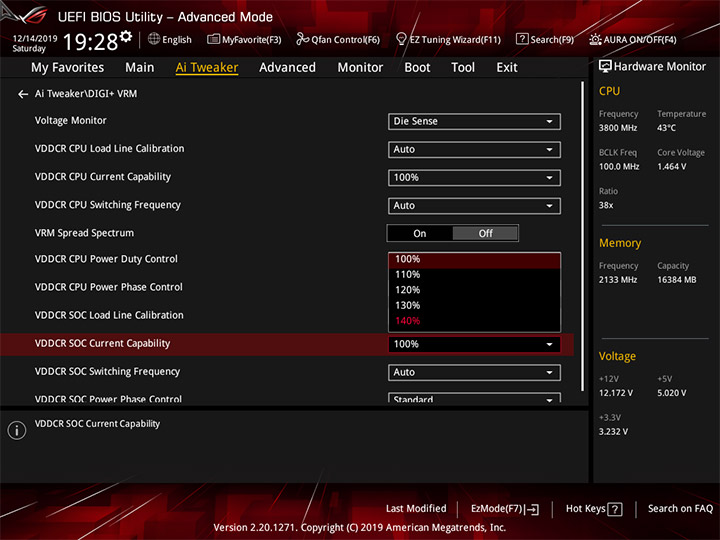Click VDDCR SOC Current Capability label
Image resolution: width=720 pixels, height=540 pixels.
coord(102,343)
